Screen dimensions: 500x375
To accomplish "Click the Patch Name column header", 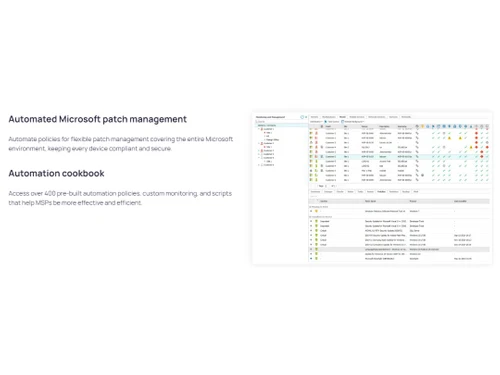I will [370, 201].
